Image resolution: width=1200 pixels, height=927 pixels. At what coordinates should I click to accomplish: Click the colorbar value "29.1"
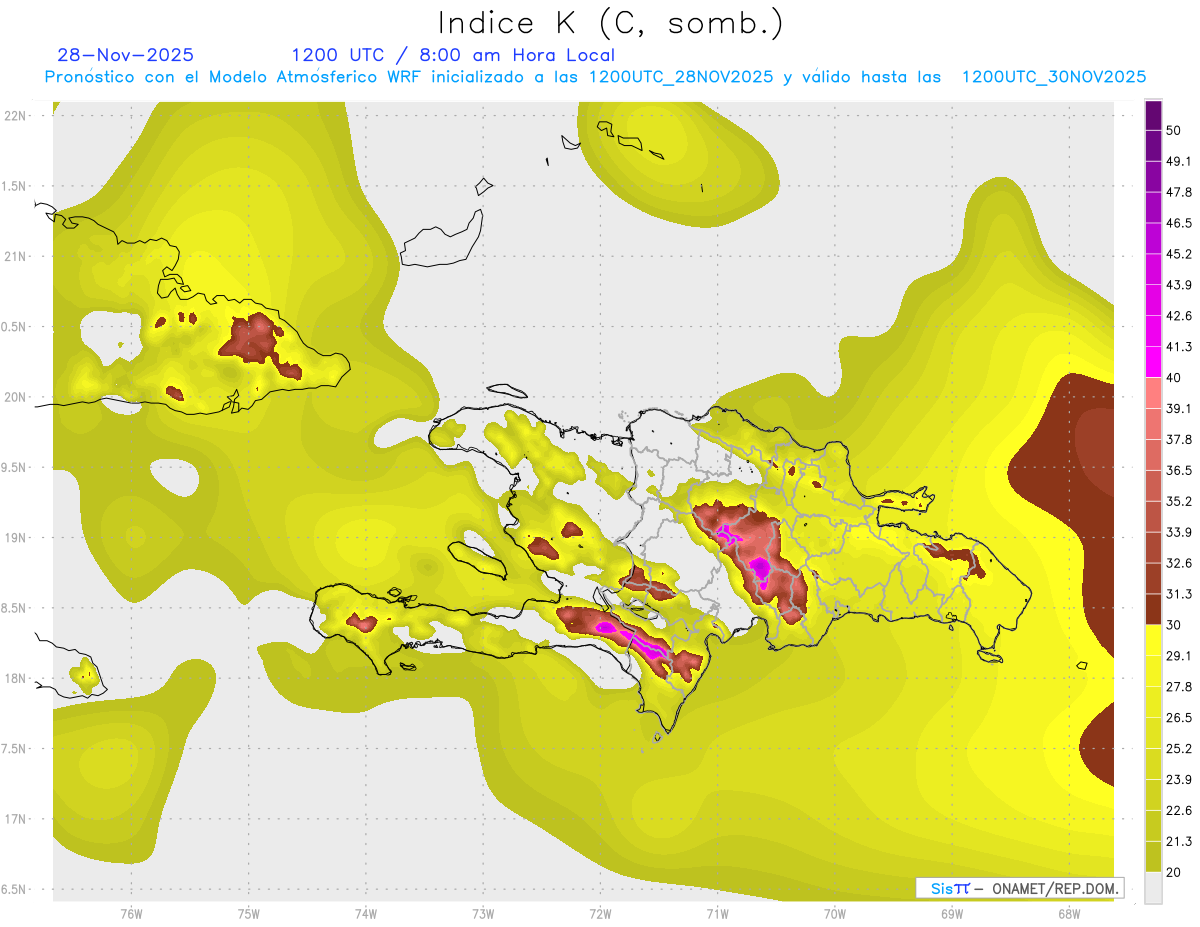point(1179,656)
